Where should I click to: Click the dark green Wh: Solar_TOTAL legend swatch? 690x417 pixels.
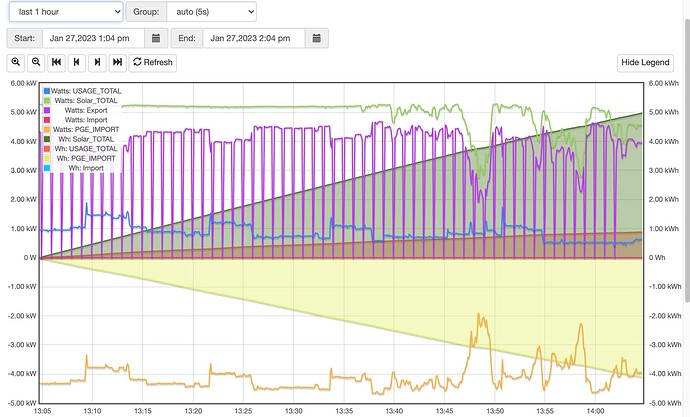(x=47, y=139)
